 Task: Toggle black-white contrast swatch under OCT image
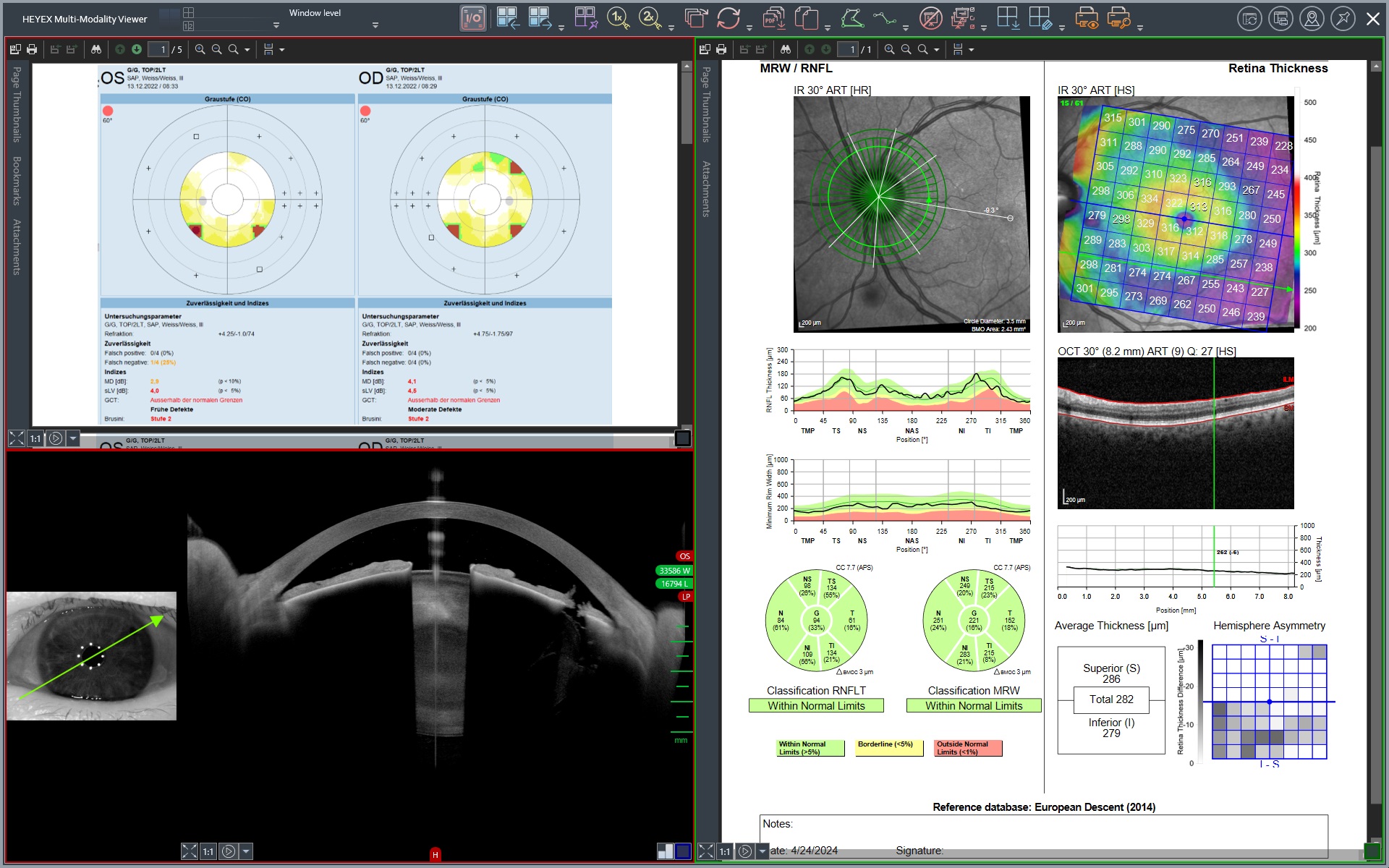665,851
